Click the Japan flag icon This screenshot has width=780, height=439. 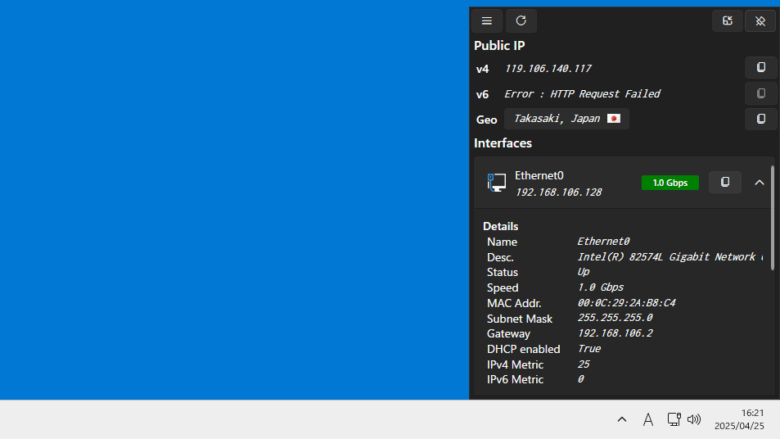click(x=614, y=119)
